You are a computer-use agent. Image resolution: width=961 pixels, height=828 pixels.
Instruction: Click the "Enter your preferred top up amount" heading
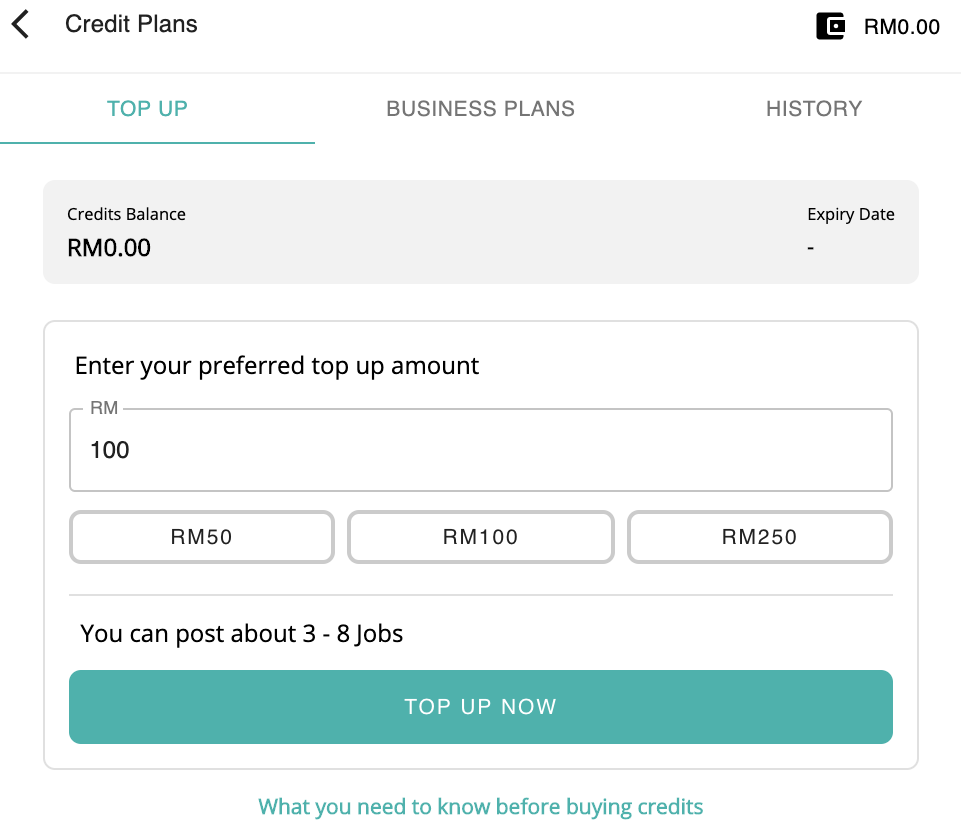point(277,366)
